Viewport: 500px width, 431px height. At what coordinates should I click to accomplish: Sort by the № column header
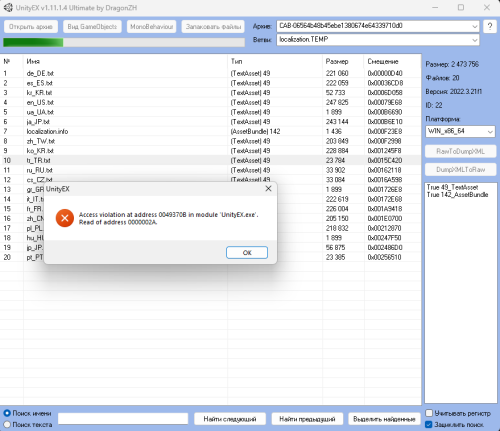pos(12,61)
